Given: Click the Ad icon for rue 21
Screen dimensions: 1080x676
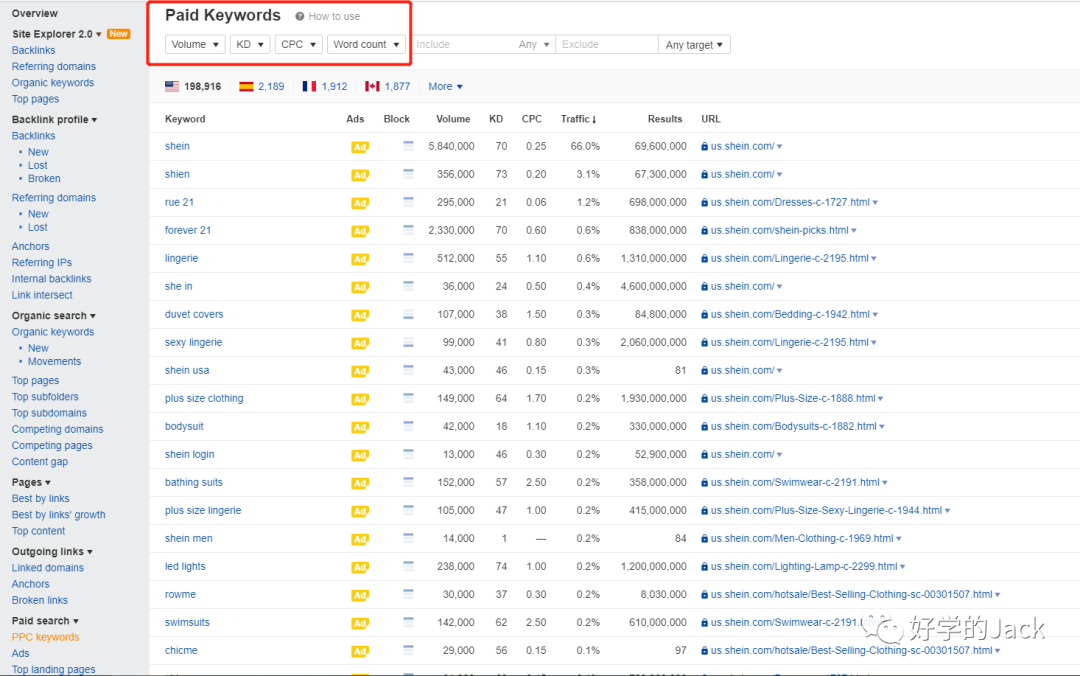Looking at the screenshot, I should [x=360, y=203].
